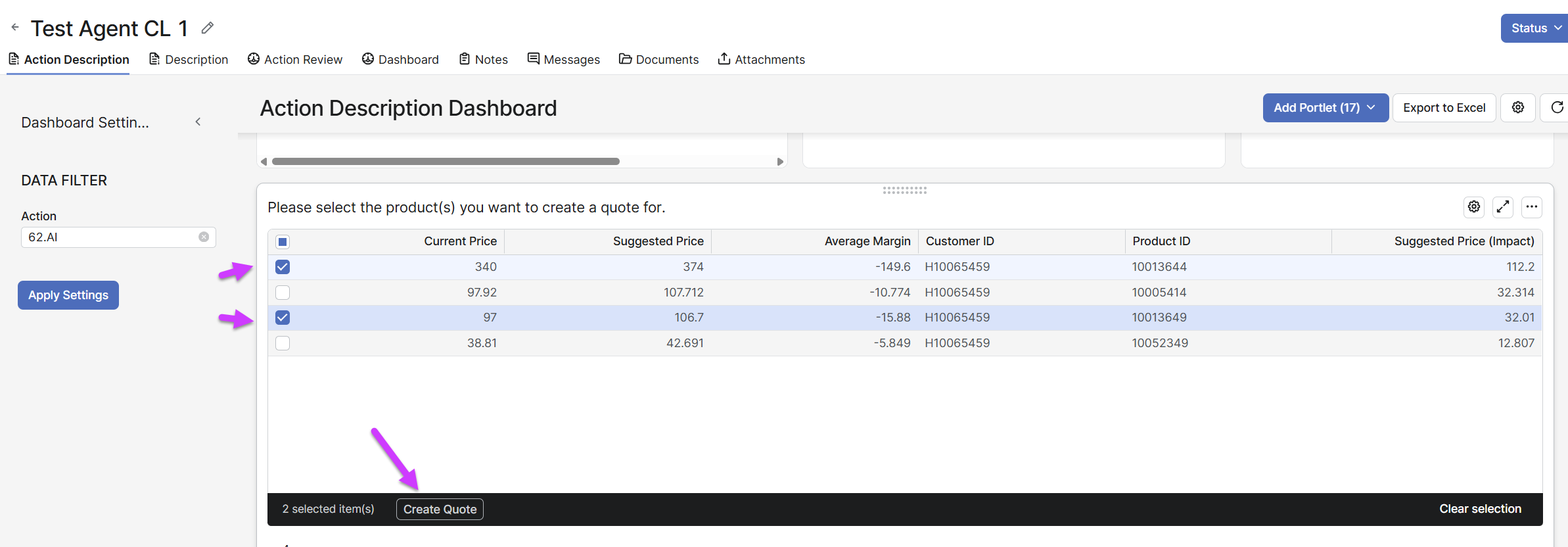Open the Status dropdown
This screenshot has width=1568, height=547.
[x=1535, y=28]
